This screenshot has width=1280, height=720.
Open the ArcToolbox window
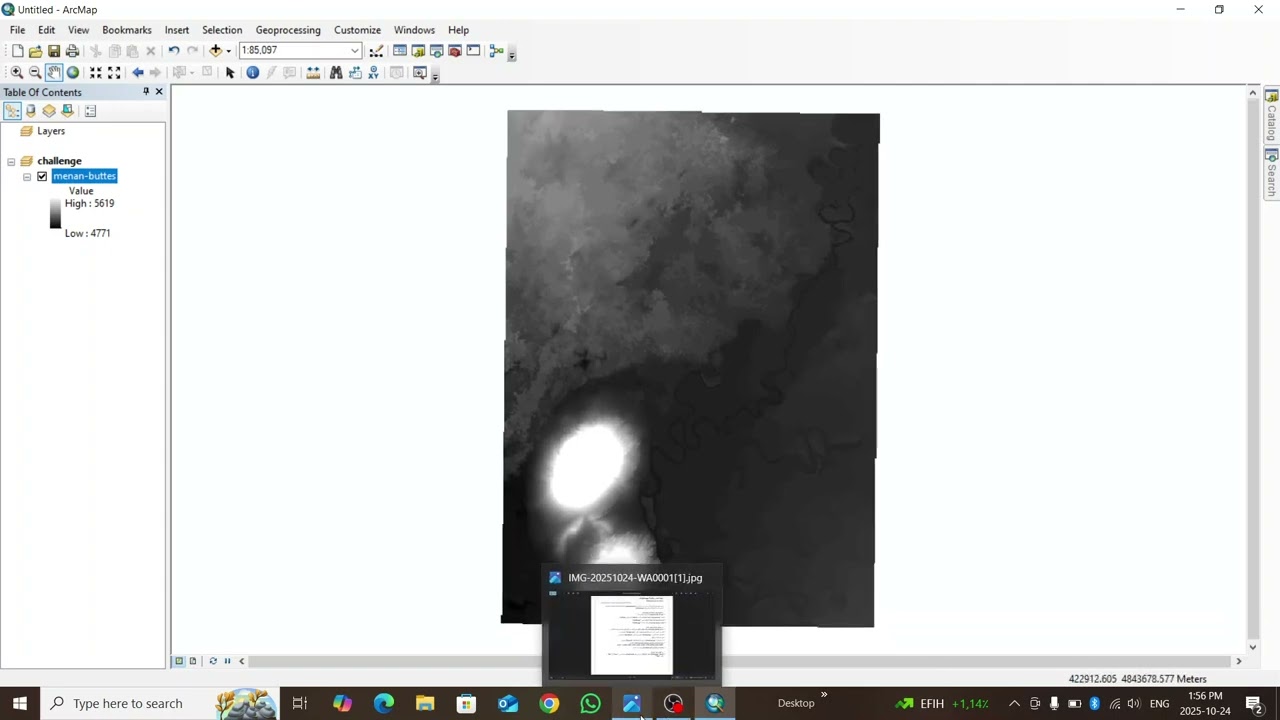[455, 51]
